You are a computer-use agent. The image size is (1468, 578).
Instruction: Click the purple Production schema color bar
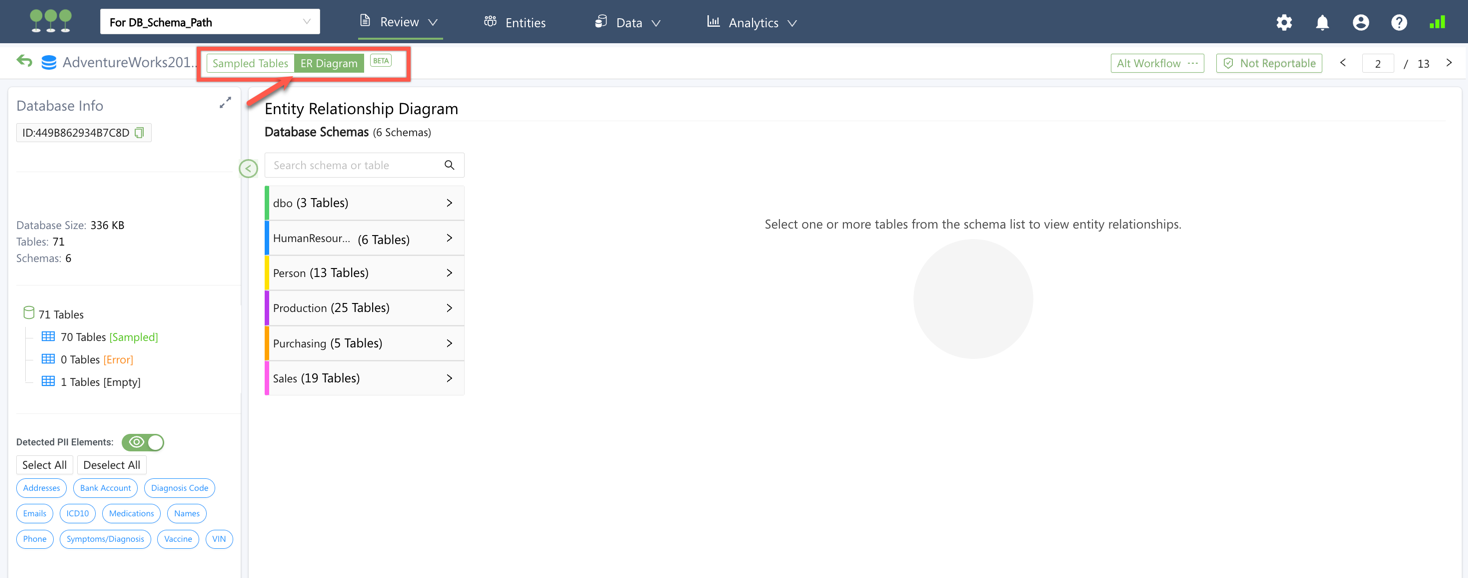click(x=267, y=308)
